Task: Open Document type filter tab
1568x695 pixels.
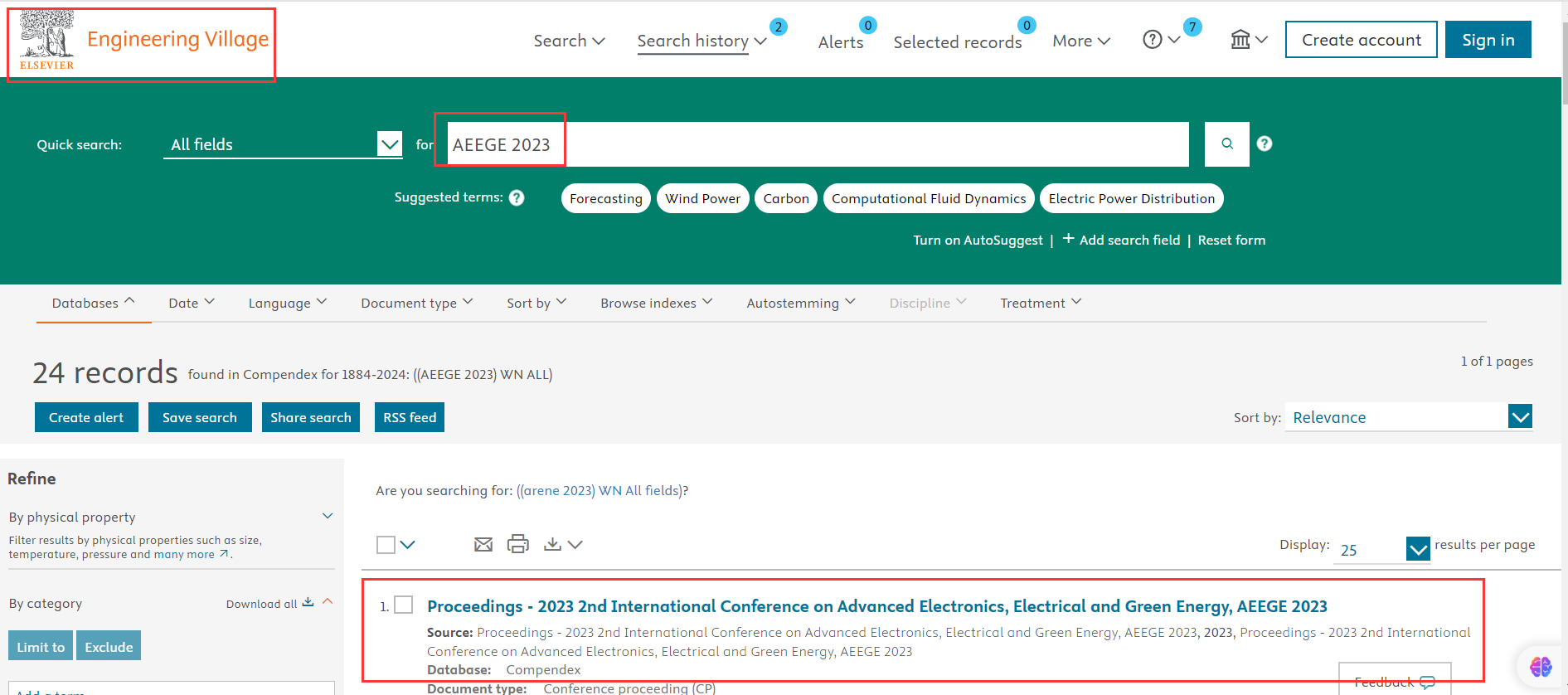Action: [417, 303]
